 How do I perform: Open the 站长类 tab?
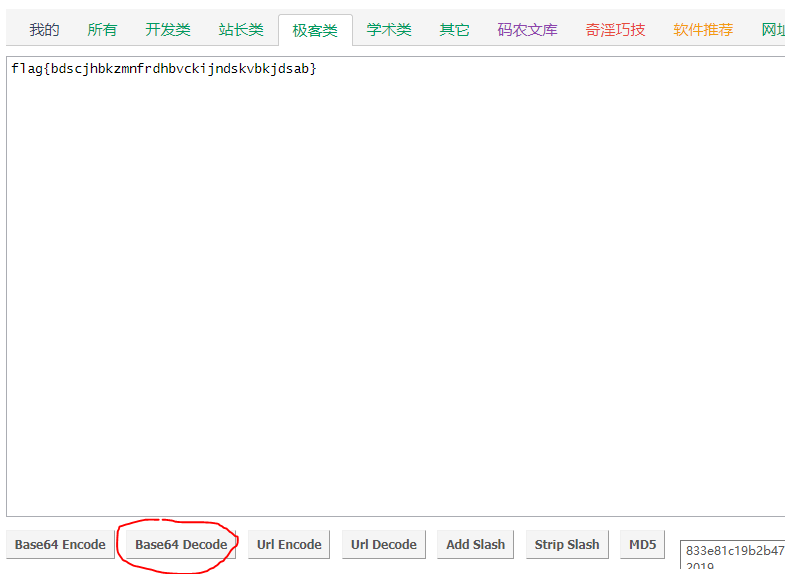pos(241,30)
